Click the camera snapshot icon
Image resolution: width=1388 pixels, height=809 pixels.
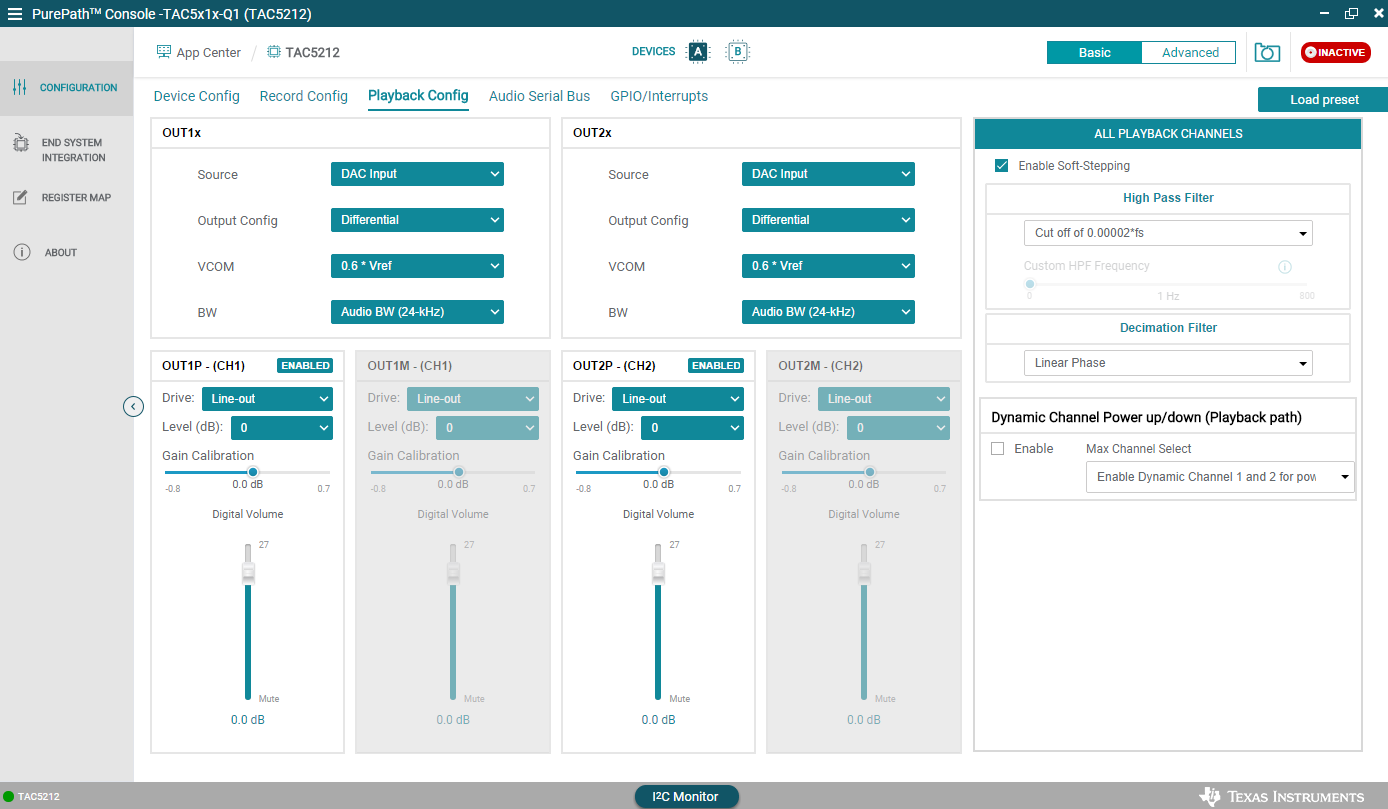[1267, 53]
